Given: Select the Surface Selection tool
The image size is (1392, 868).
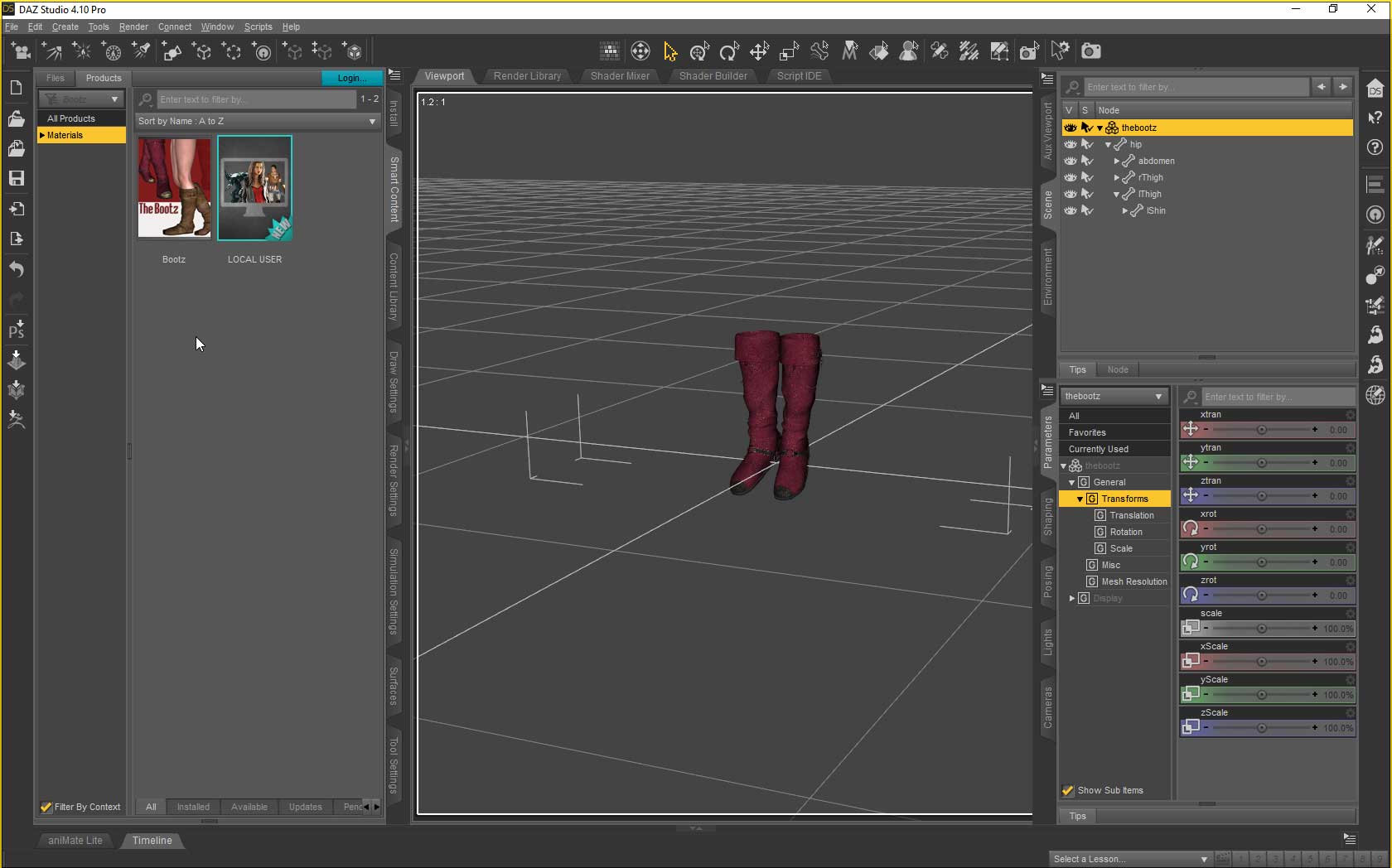Looking at the screenshot, I should tap(879, 51).
